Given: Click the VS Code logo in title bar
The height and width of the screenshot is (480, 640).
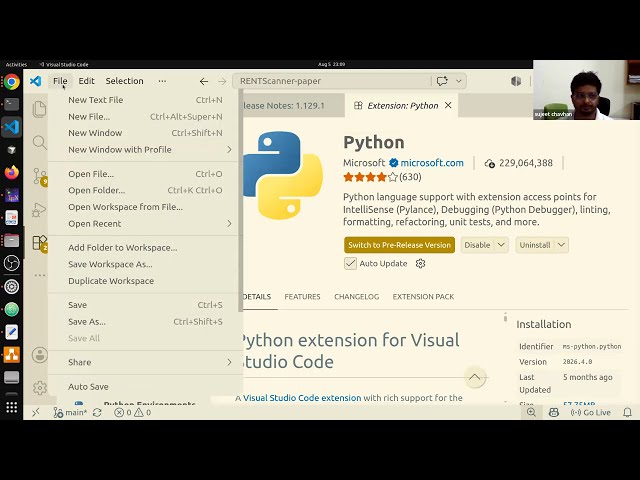Looking at the screenshot, I should tap(36, 81).
